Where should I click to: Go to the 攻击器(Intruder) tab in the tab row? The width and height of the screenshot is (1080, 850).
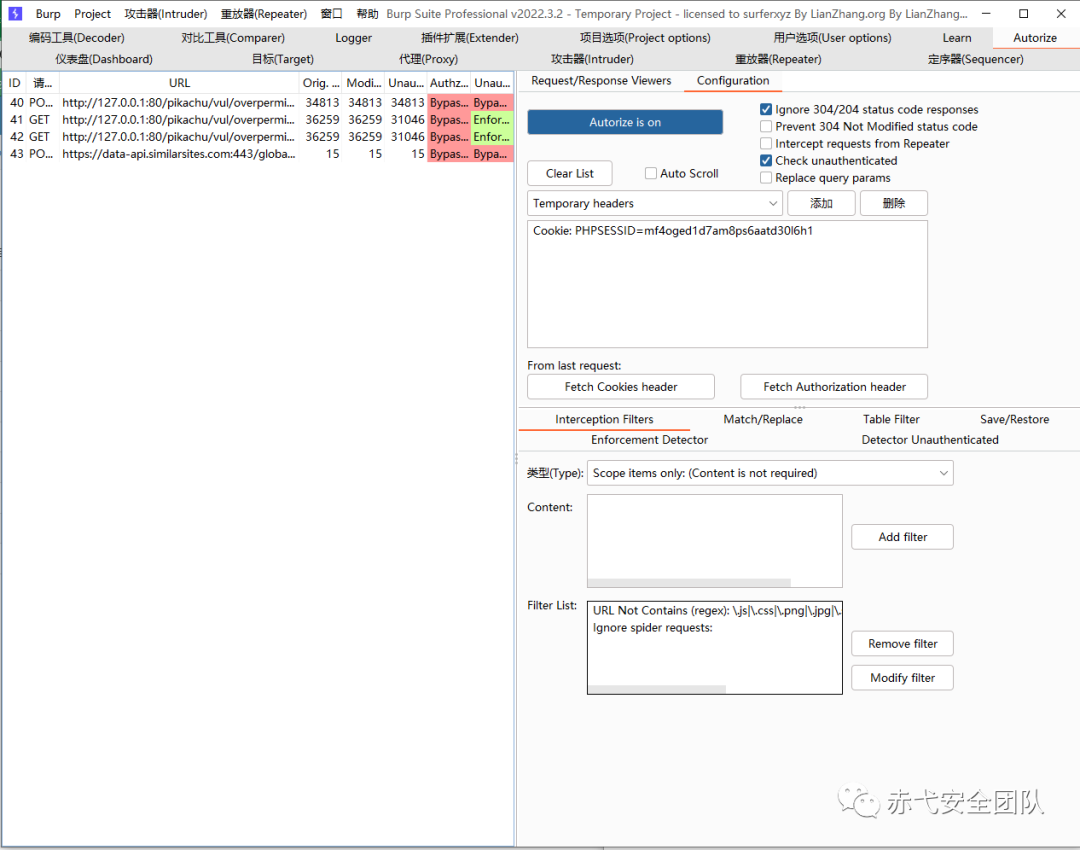click(592, 59)
